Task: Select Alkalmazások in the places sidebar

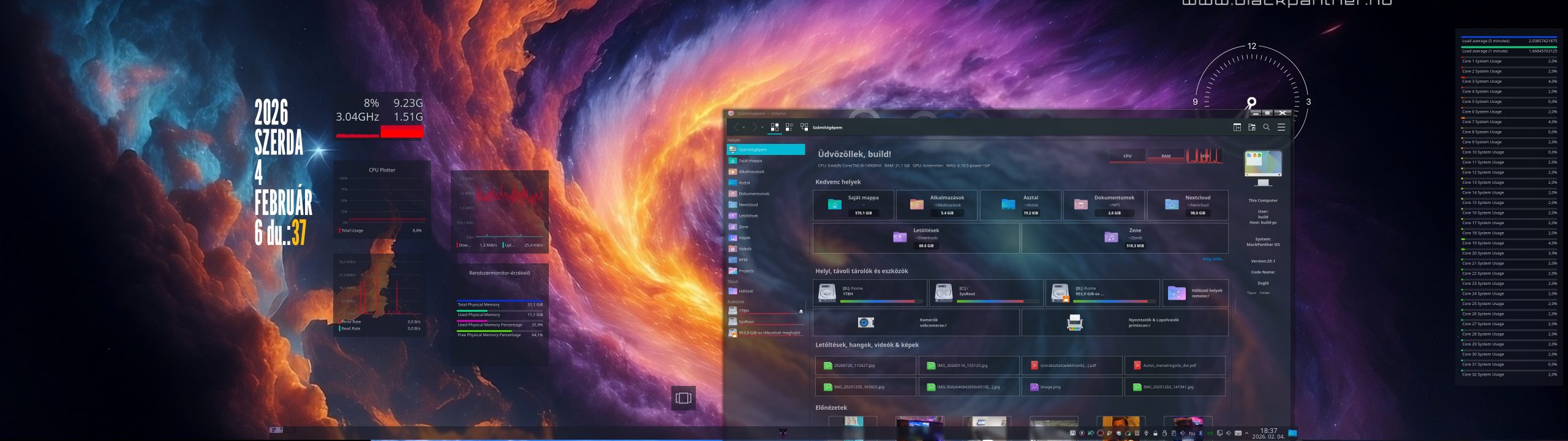Action: [766, 171]
